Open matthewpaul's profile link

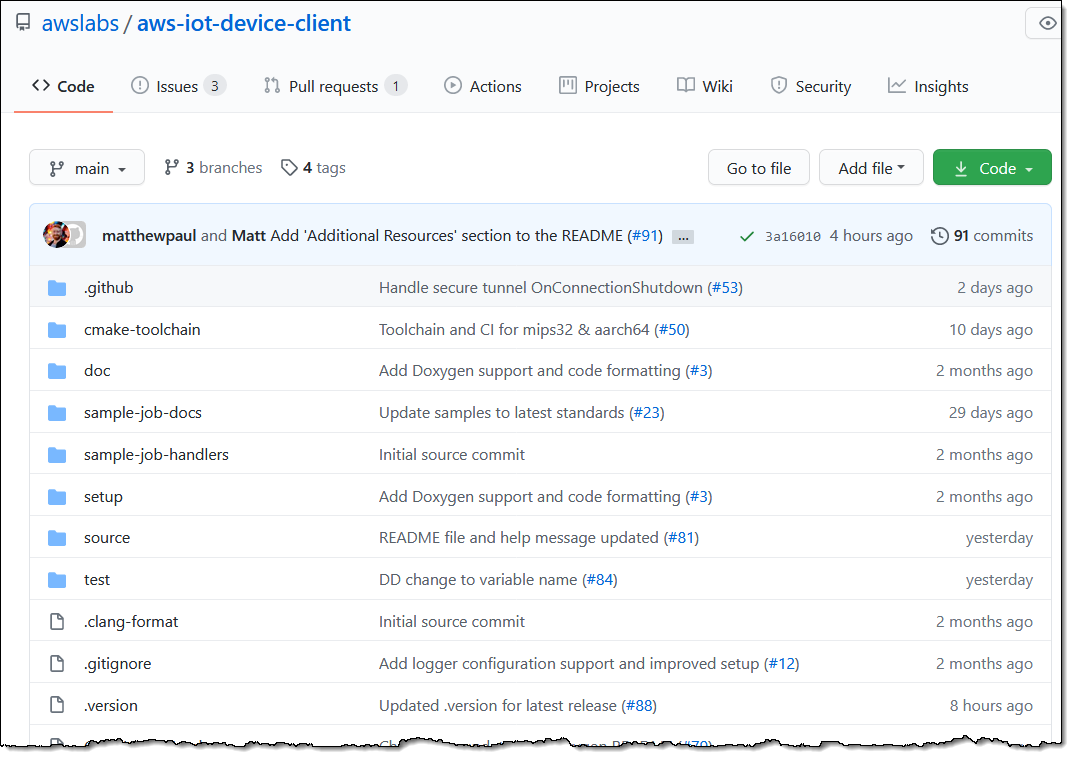149,235
